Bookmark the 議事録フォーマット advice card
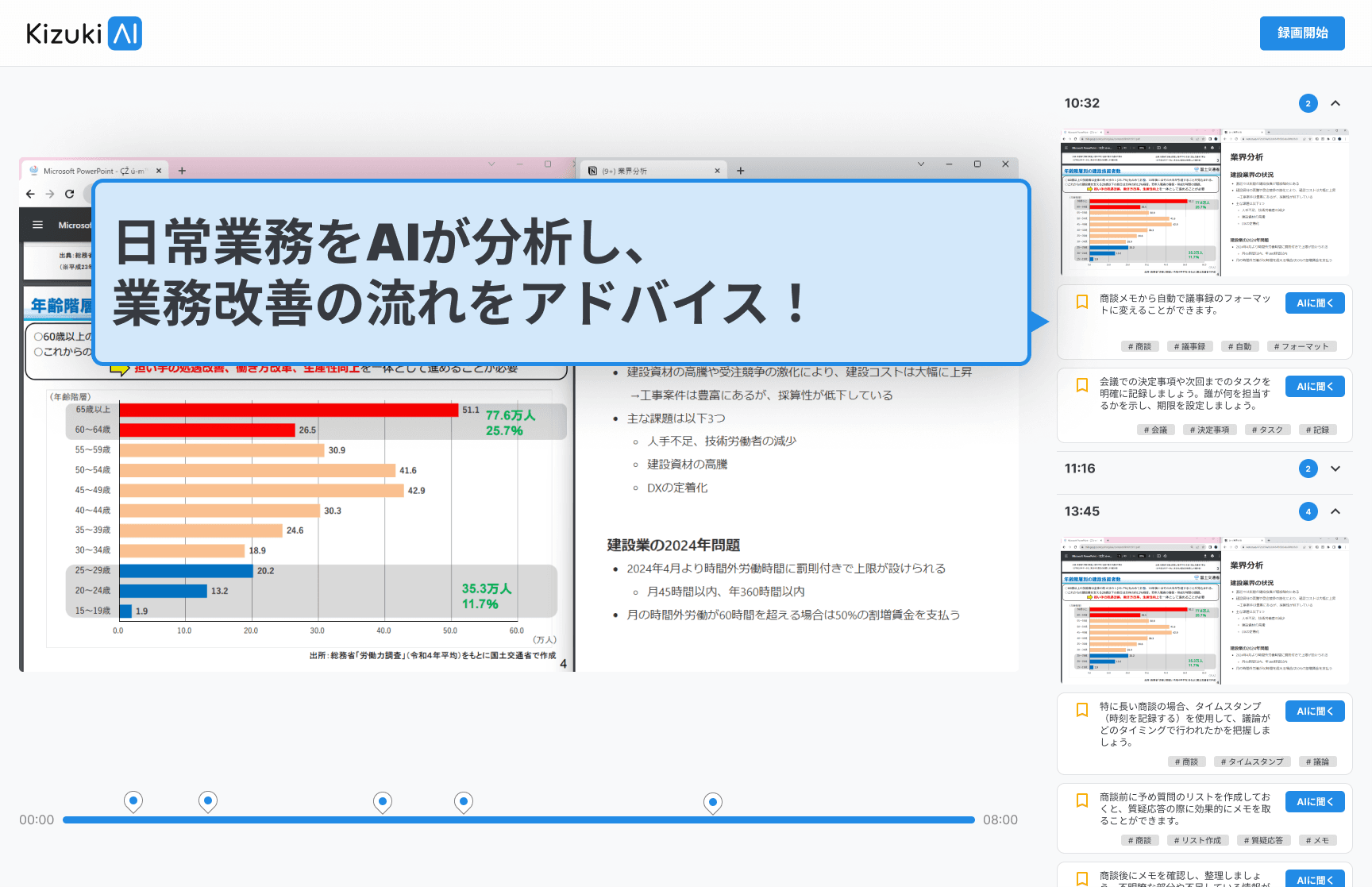Viewport: 1372px width, 887px height. (1081, 302)
